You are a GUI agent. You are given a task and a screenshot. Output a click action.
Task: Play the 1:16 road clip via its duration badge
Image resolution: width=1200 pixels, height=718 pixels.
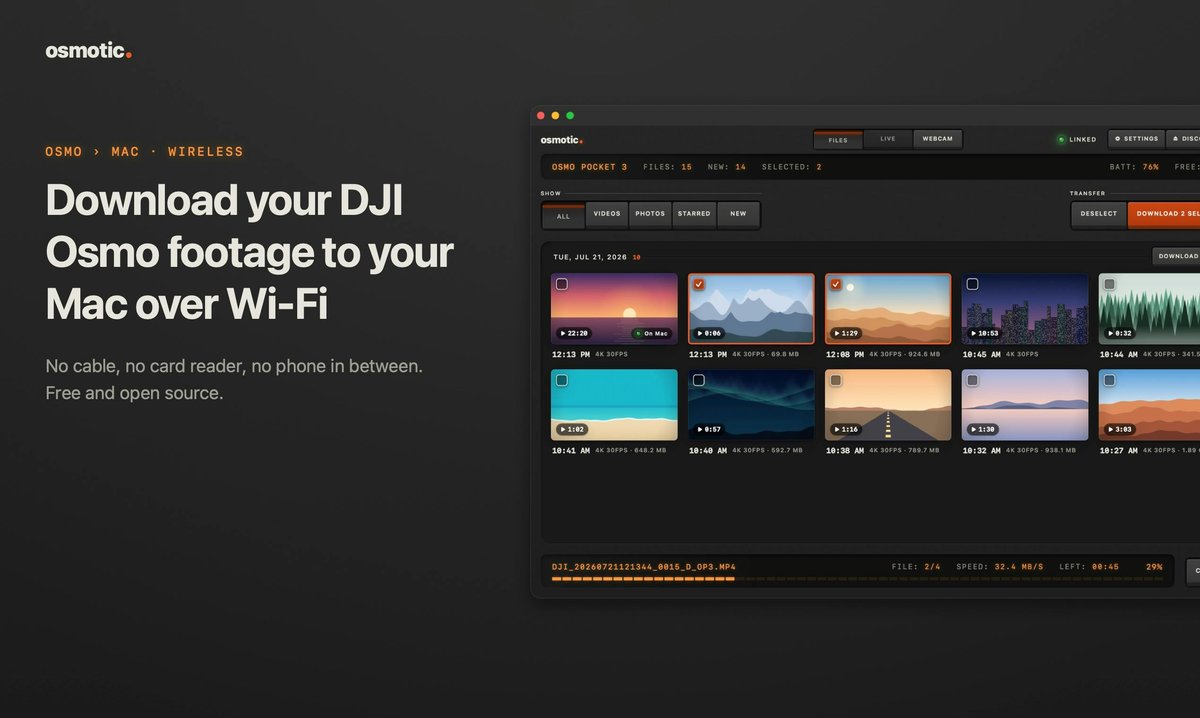click(x=845, y=429)
